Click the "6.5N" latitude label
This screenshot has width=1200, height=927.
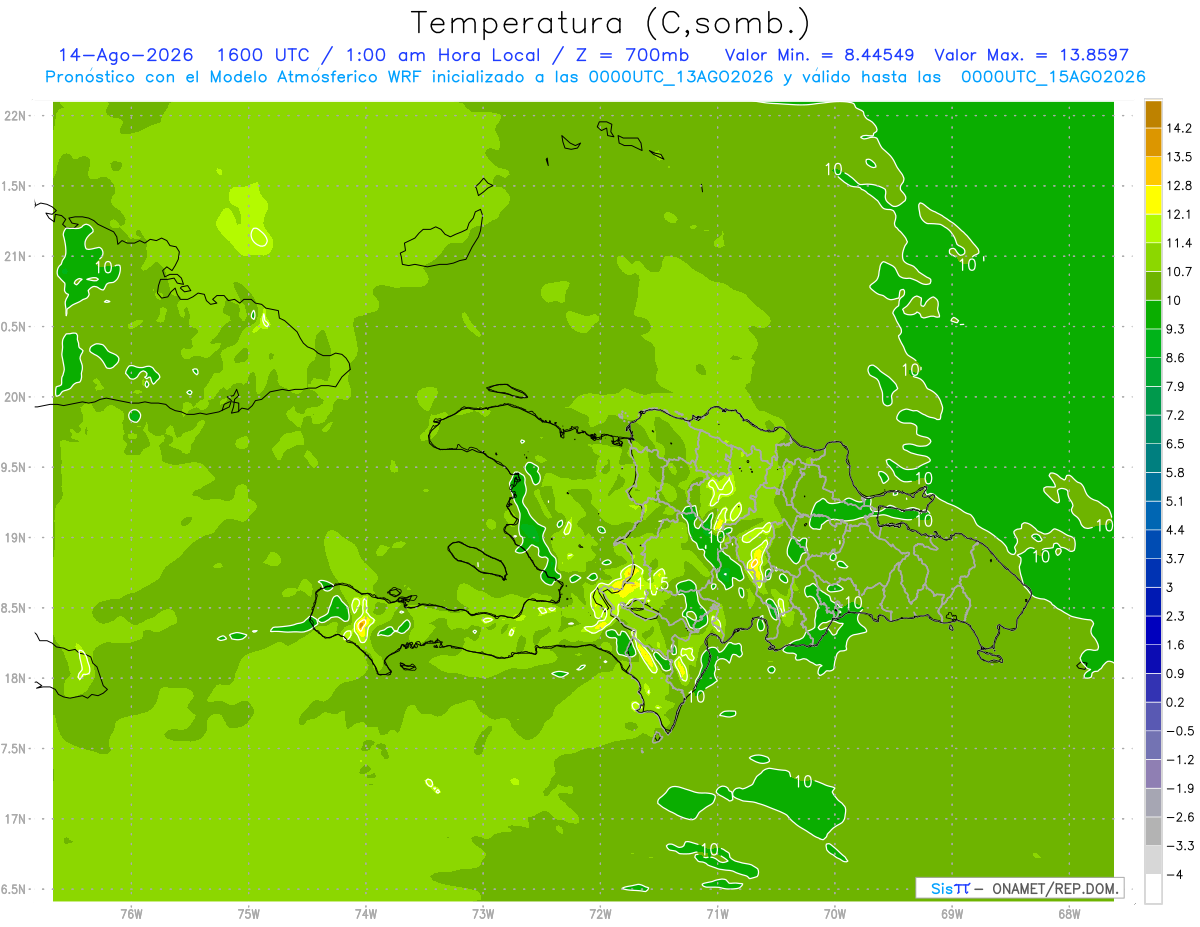[15, 889]
